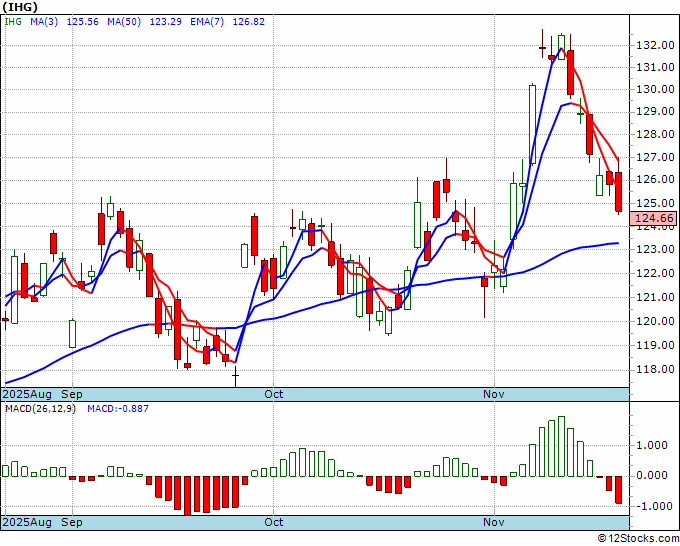Image resolution: width=680 pixels, height=546 pixels.
Task: Click the (IHG) chart title
Action: 20,7
